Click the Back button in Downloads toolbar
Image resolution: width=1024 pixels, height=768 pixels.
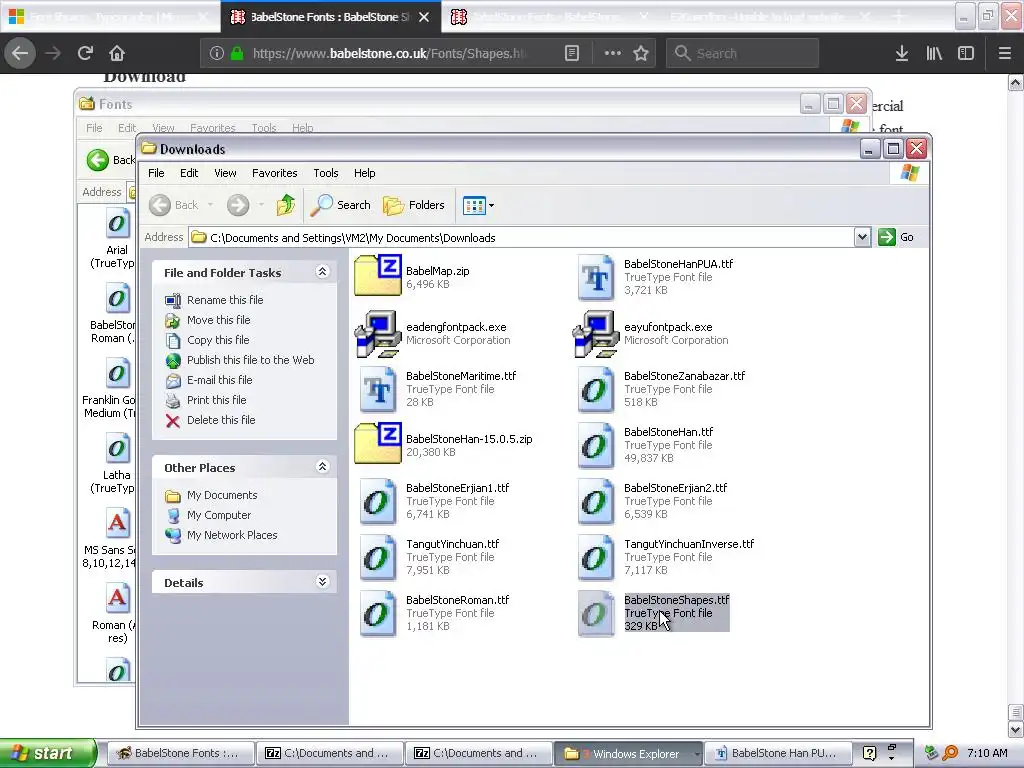tap(173, 205)
